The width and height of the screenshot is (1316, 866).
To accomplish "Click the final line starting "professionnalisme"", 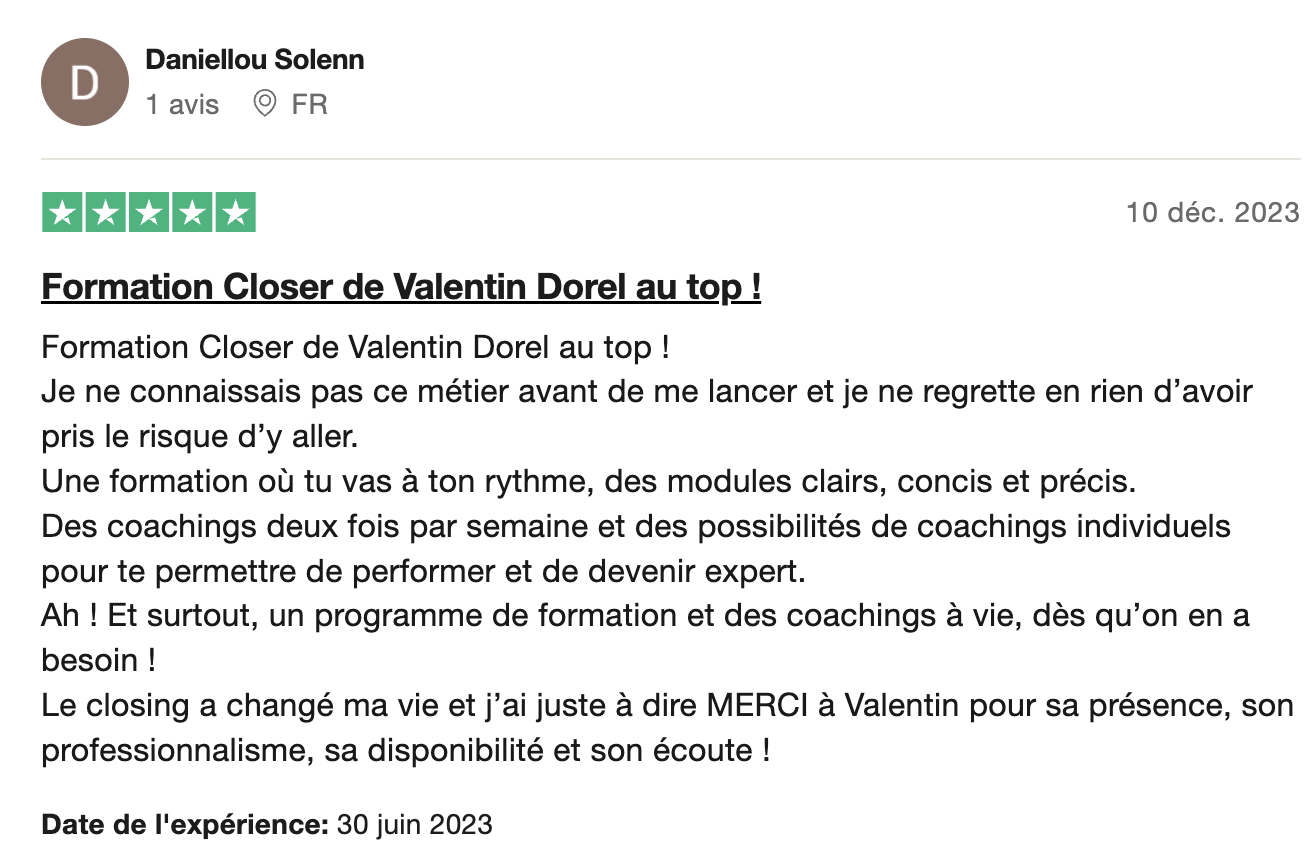I will coord(405,750).
